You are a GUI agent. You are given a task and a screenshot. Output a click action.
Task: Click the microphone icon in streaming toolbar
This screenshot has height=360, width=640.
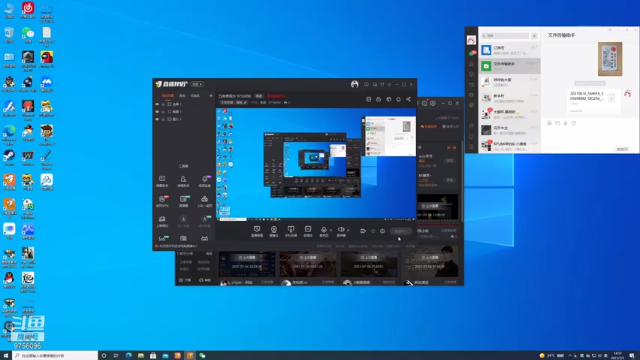(x=324, y=230)
